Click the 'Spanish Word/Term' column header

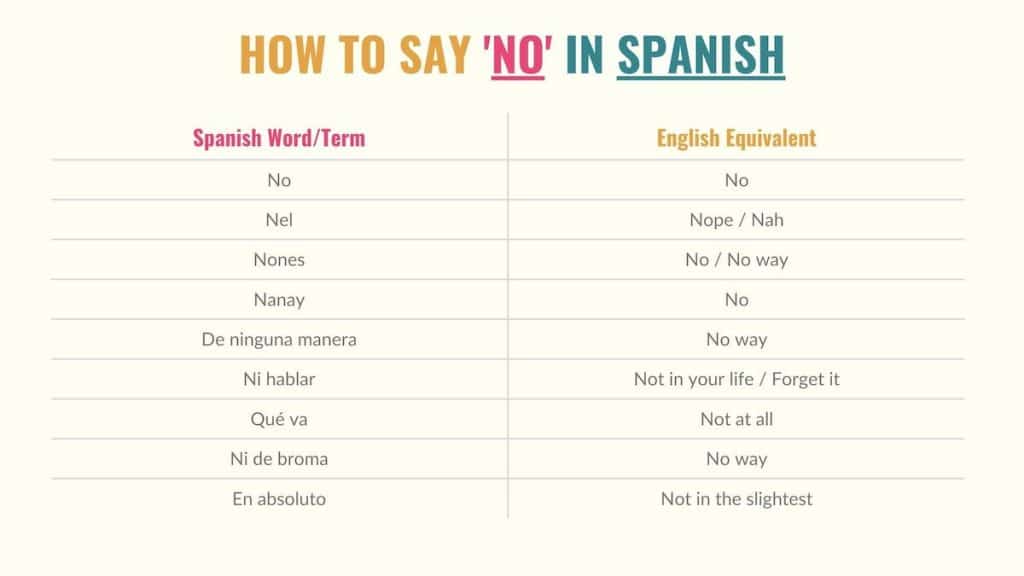pyautogui.click(x=279, y=138)
